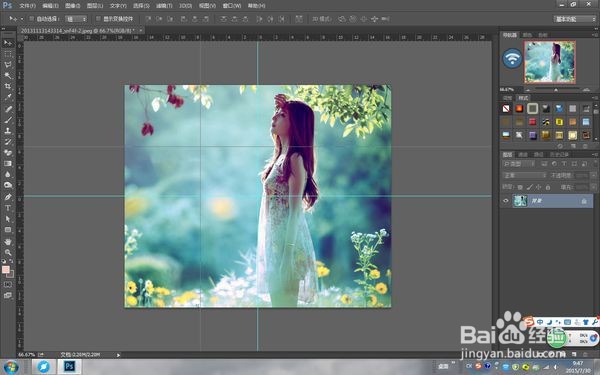Select the Eraser tool
Screen dimensions: 600x375
pos(8,152)
